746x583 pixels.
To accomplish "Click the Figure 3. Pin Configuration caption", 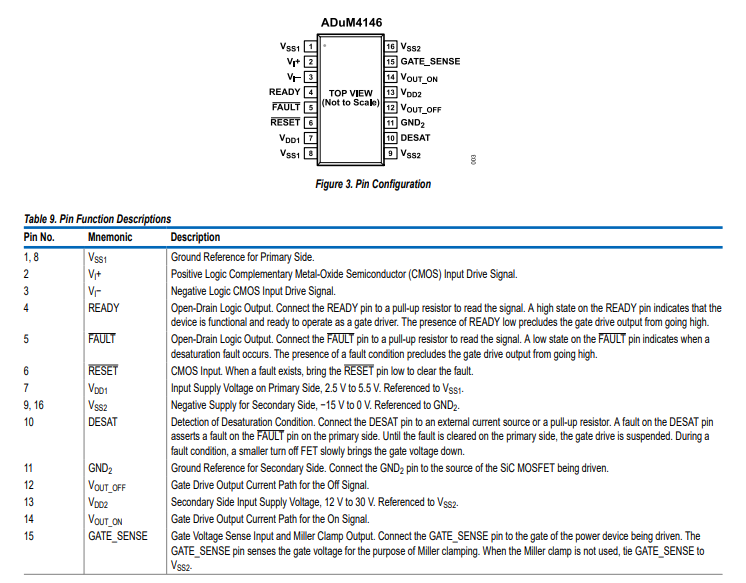I will coord(373,184).
